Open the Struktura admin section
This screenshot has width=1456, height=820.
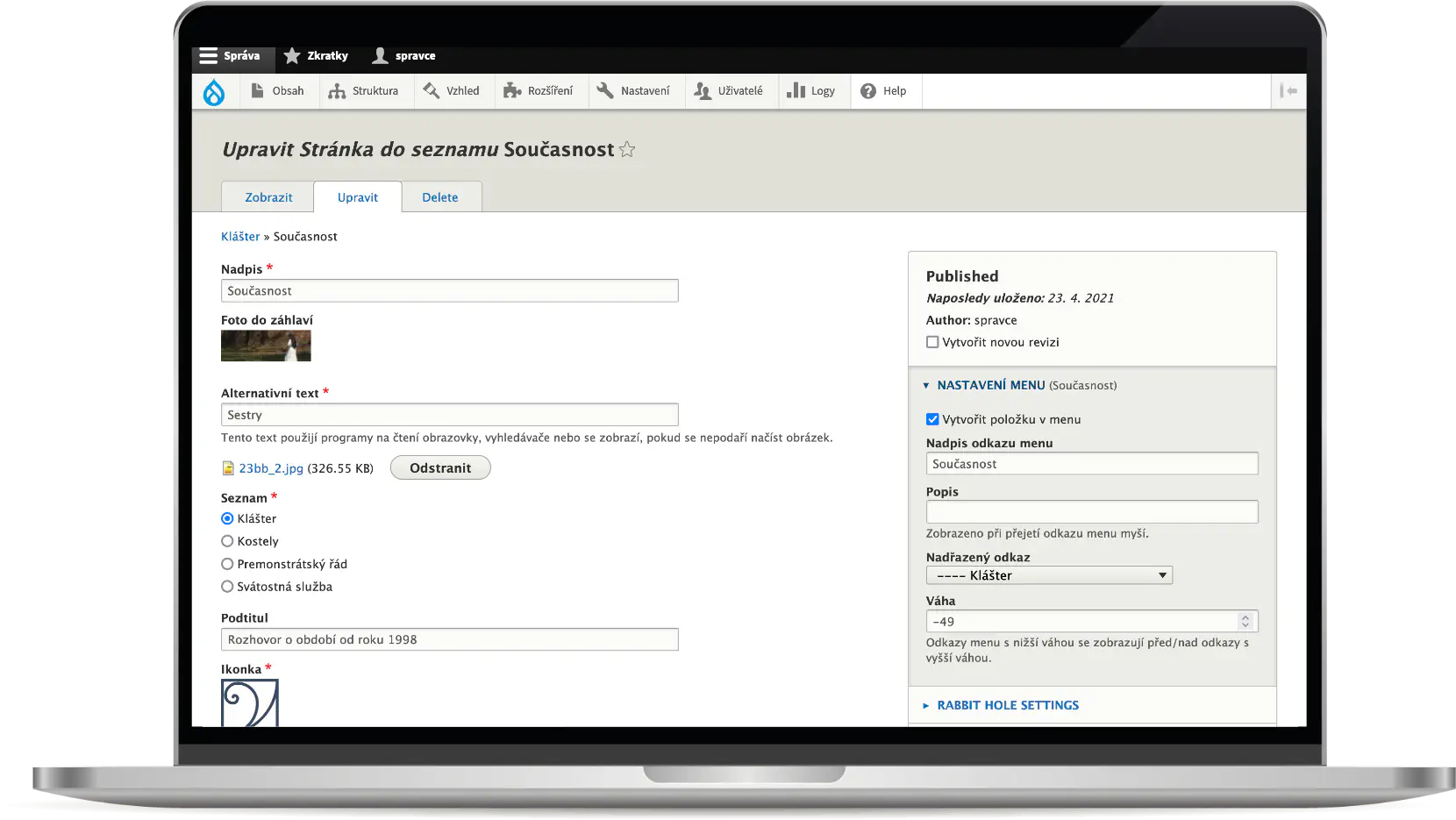(x=363, y=91)
